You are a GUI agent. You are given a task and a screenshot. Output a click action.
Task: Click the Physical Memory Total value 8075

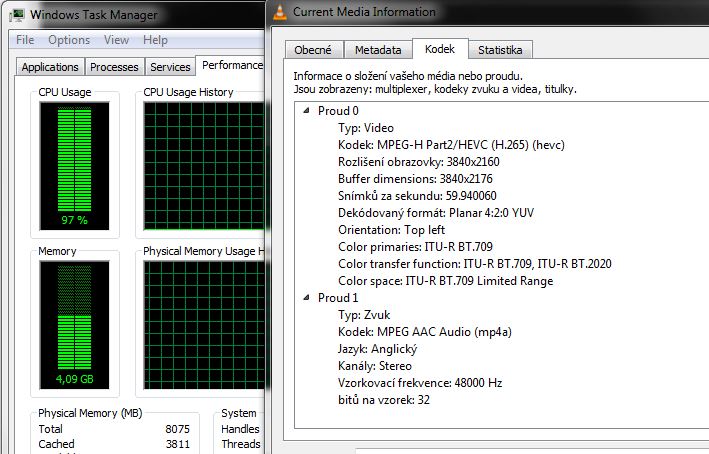point(177,429)
